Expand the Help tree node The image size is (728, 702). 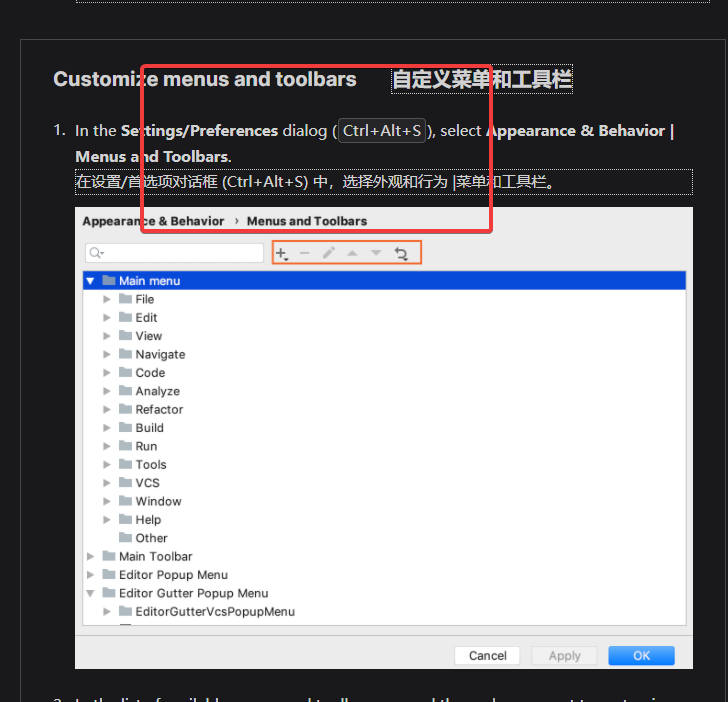107,520
